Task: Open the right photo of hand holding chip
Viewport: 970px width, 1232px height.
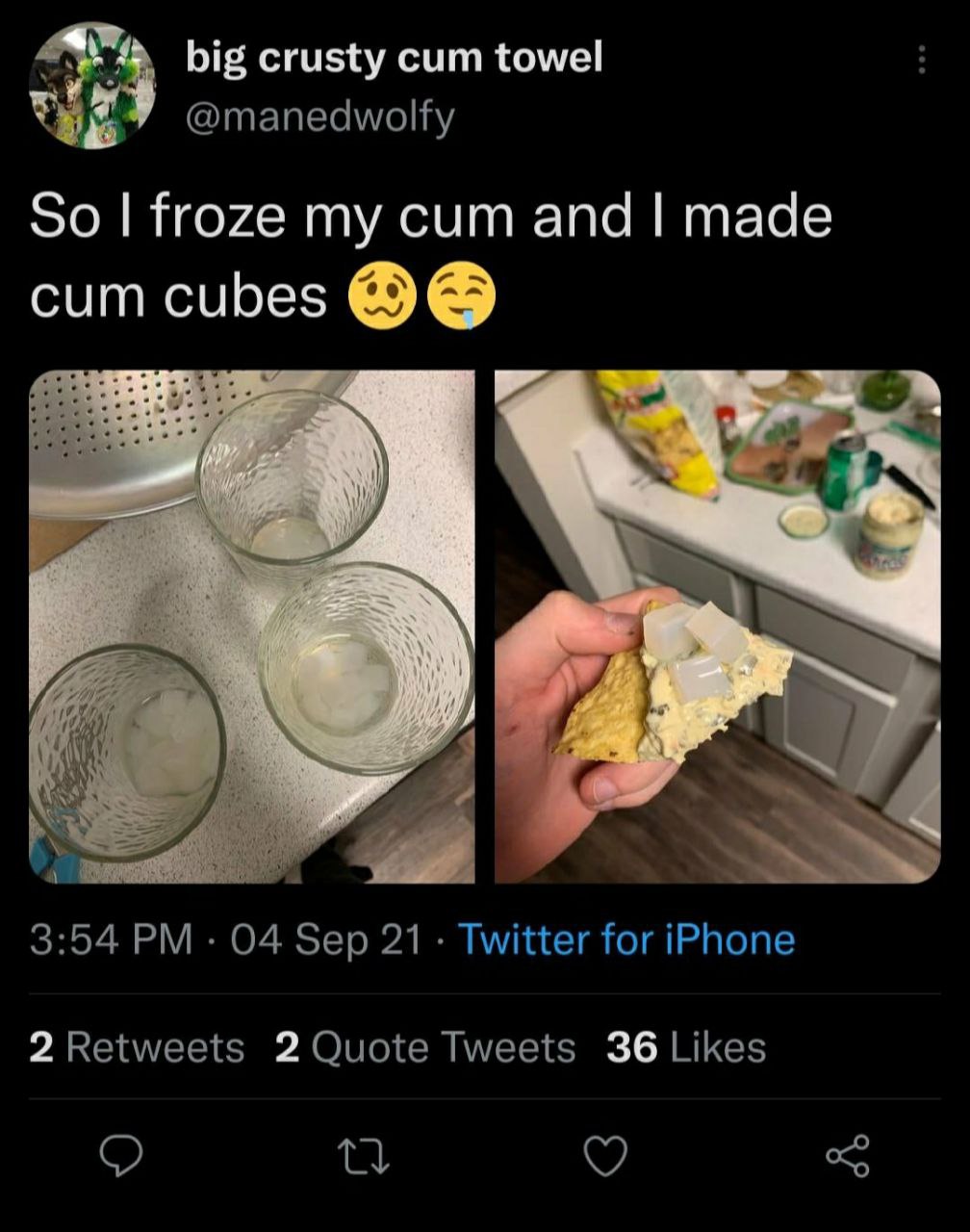Action: click(x=717, y=627)
